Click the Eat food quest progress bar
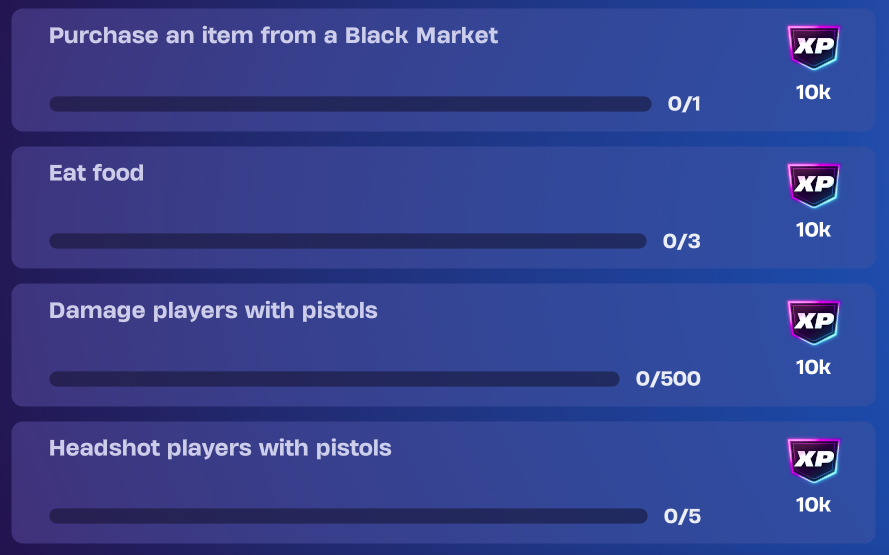889x555 pixels. (347, 241)
